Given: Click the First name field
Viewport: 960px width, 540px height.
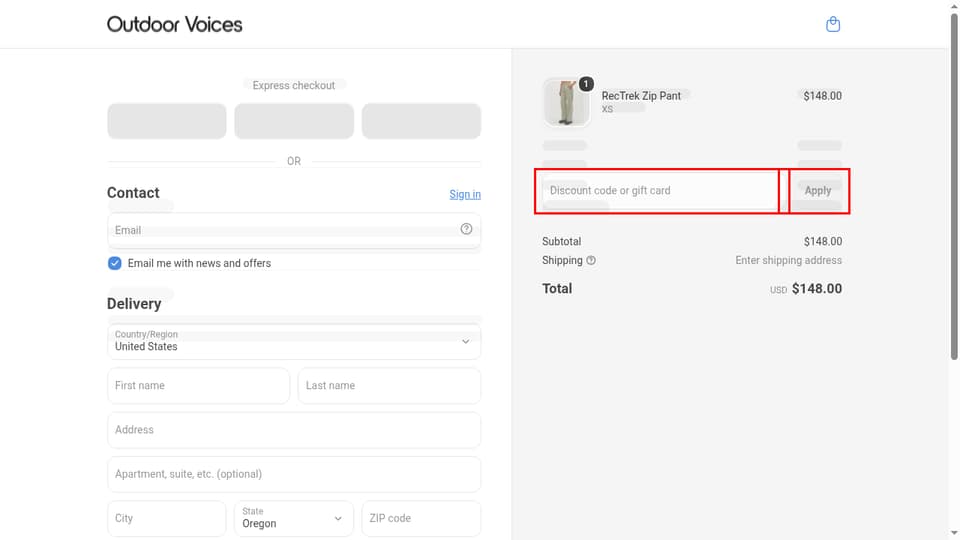Looking at the screenshot, I should (198, 386).
